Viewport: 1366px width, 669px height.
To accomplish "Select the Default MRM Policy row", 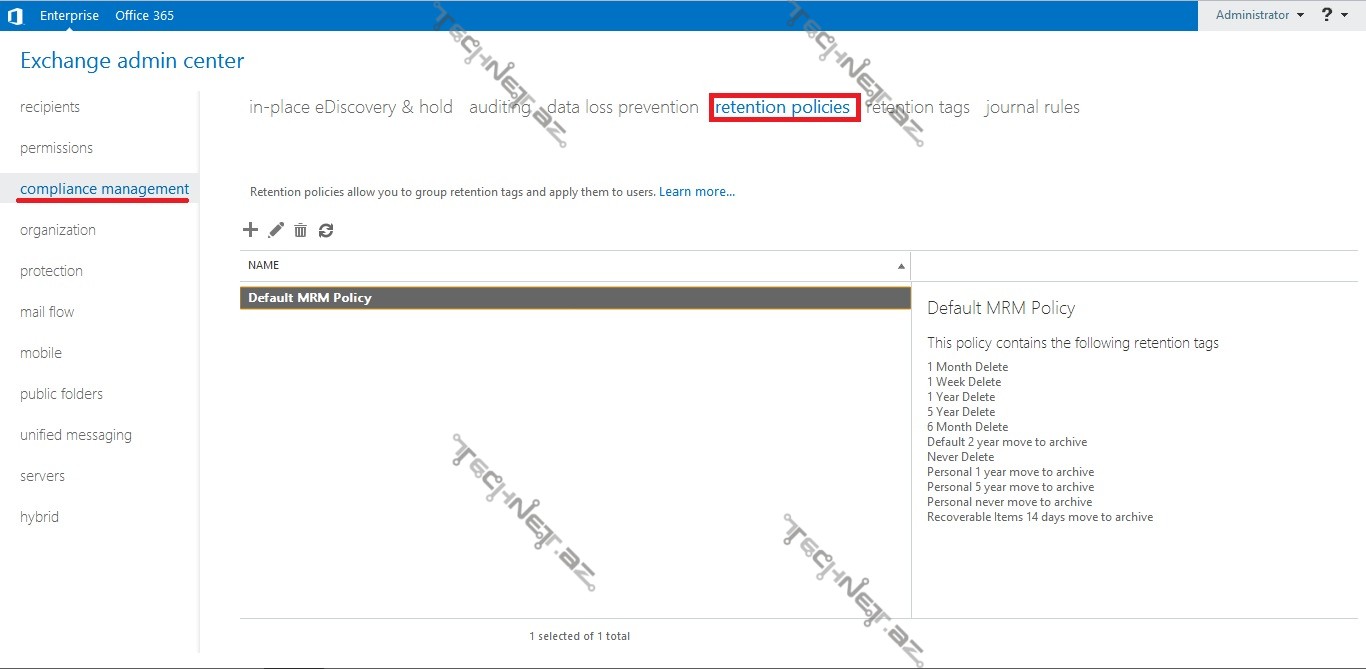I will 574,298.
